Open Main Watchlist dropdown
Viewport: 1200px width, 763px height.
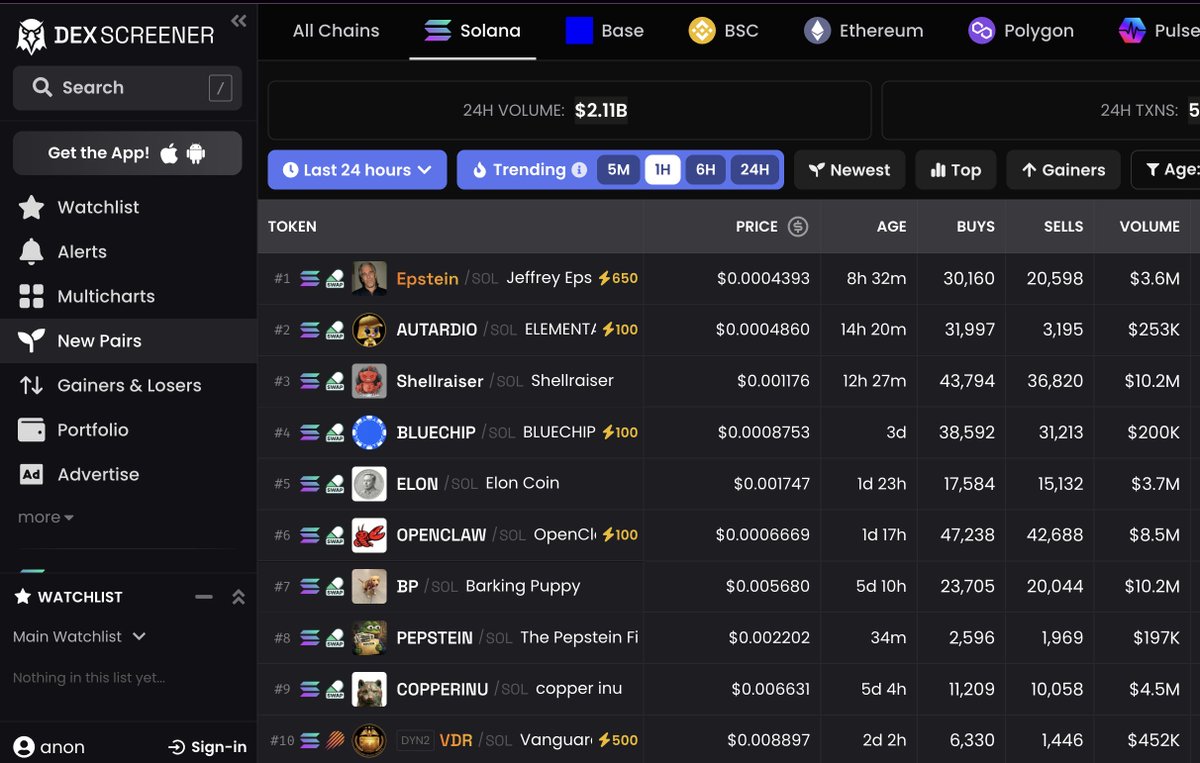pyautogui.click(x=79, y=636)
